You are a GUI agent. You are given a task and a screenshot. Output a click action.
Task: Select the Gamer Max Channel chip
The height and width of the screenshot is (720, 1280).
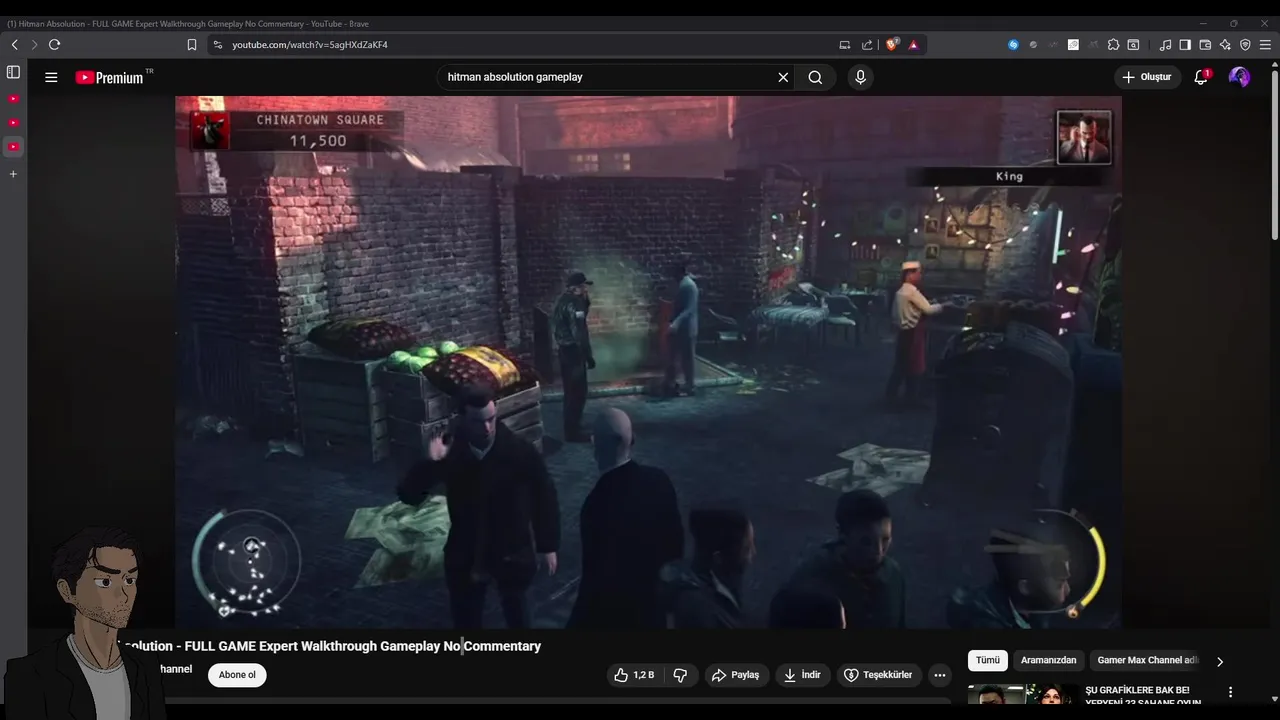coord(1145,660)
